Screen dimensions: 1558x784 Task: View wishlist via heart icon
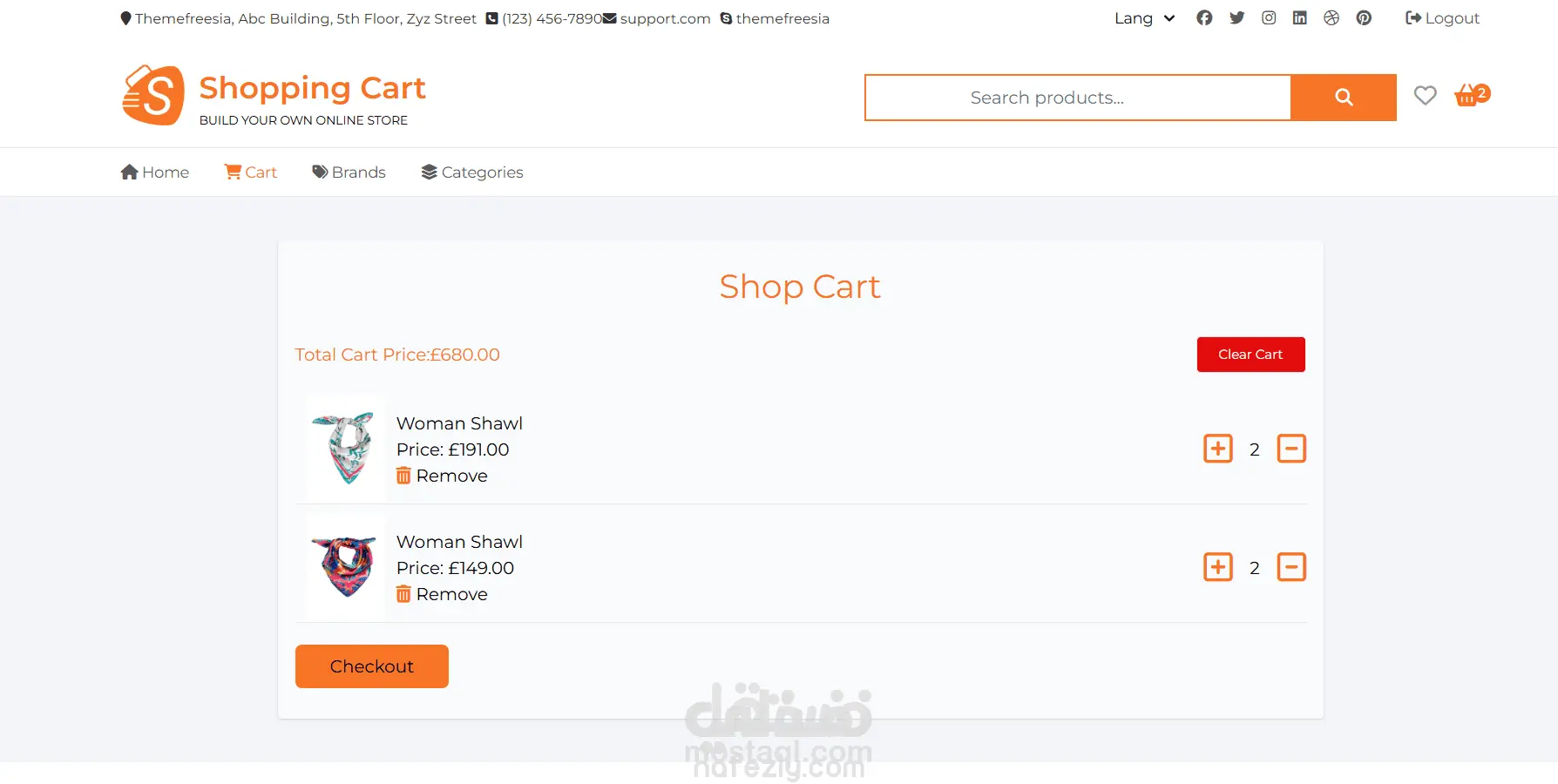[1426, 95]
